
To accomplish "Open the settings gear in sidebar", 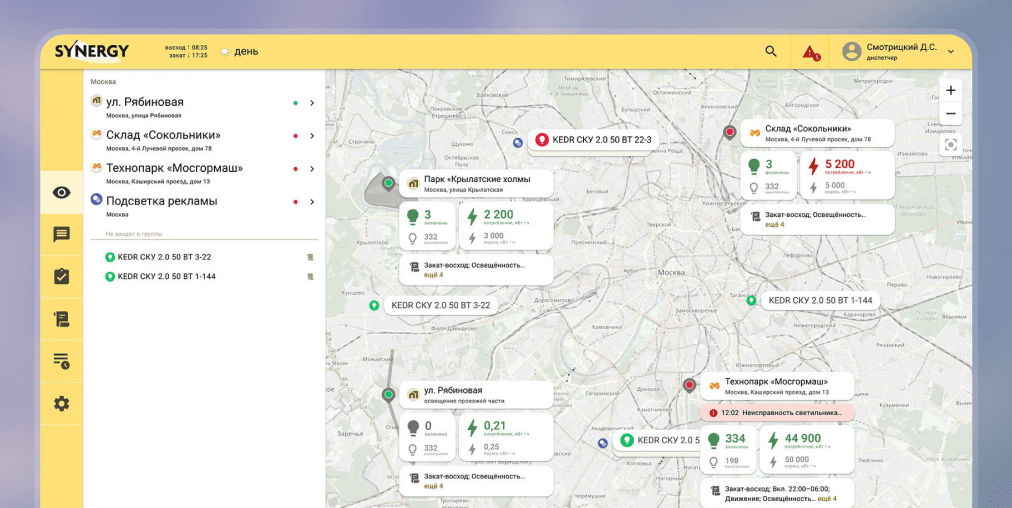I will click(x=61, y=403).
